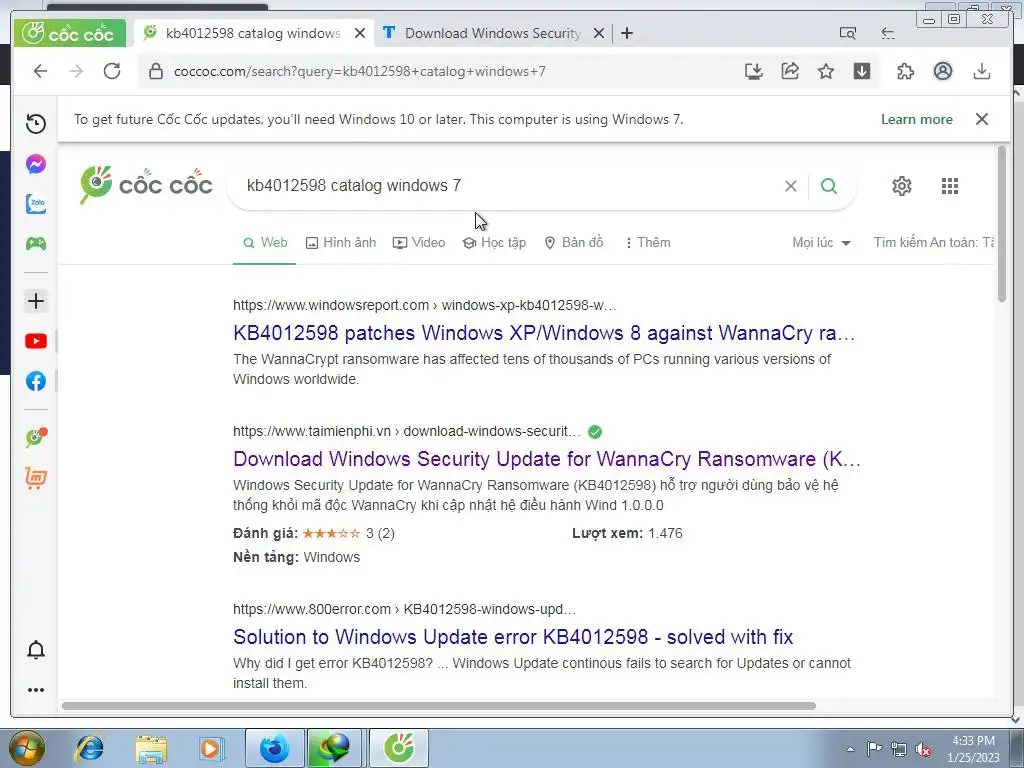Click the lock site info icon
Image resolution: width=1024 pixels, height=768 pixels.
click(x=155, y=71)
